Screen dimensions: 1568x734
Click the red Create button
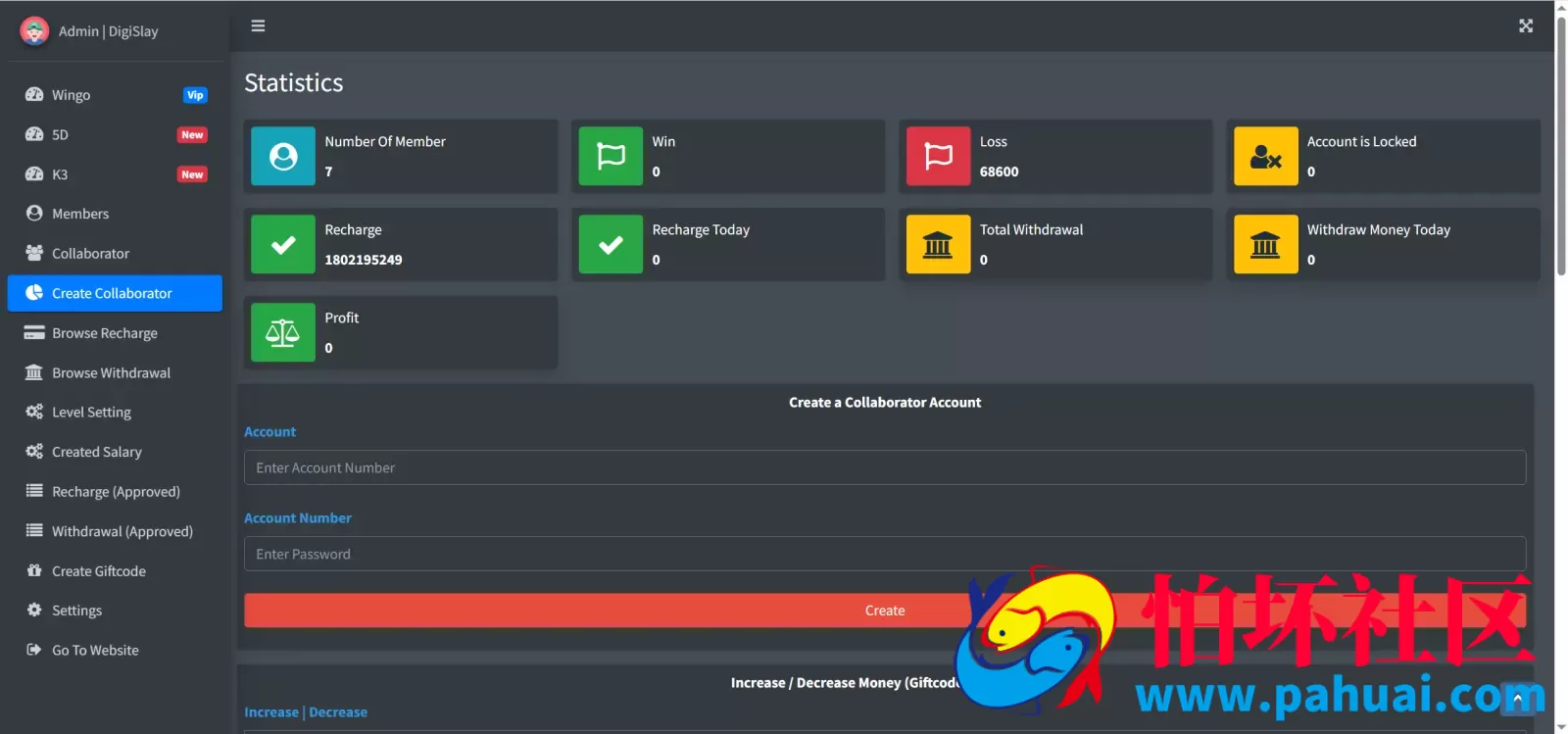tap(885, 611)
